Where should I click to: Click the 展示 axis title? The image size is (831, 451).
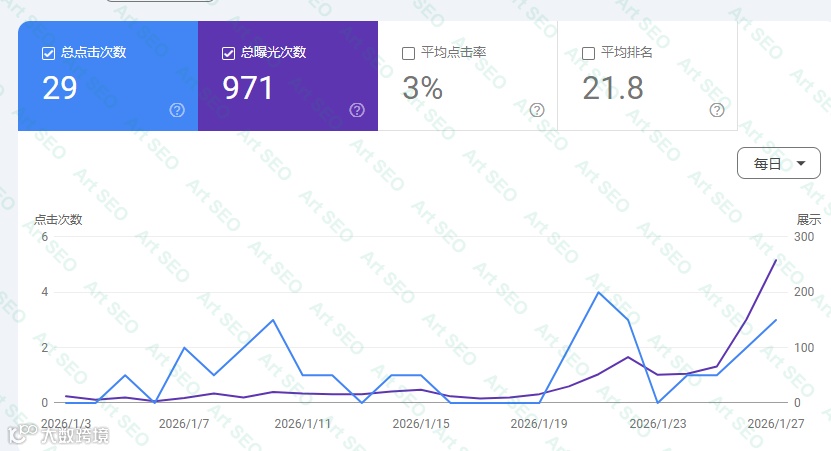[x=808, y=219]
